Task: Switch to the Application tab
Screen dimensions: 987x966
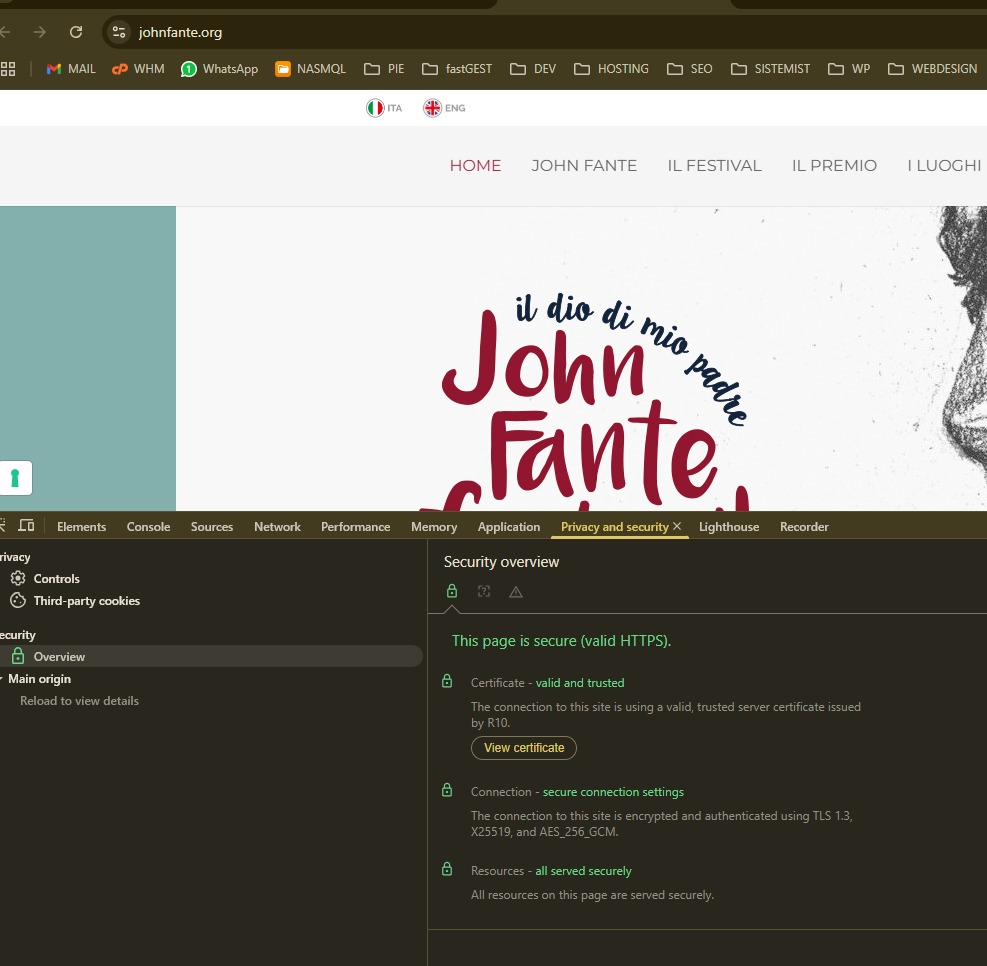Action: (x=509, y=527)
